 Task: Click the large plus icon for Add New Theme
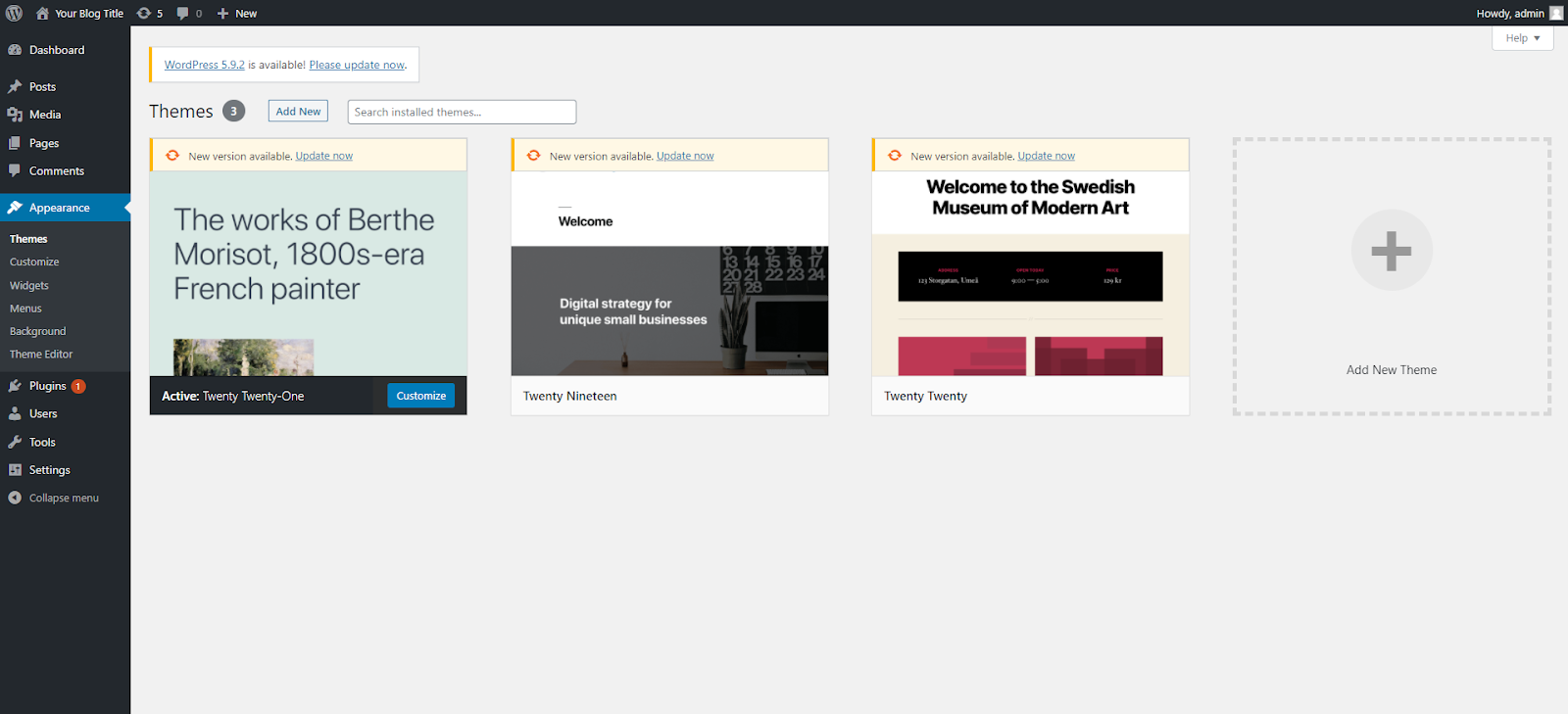coord(1392,251)
